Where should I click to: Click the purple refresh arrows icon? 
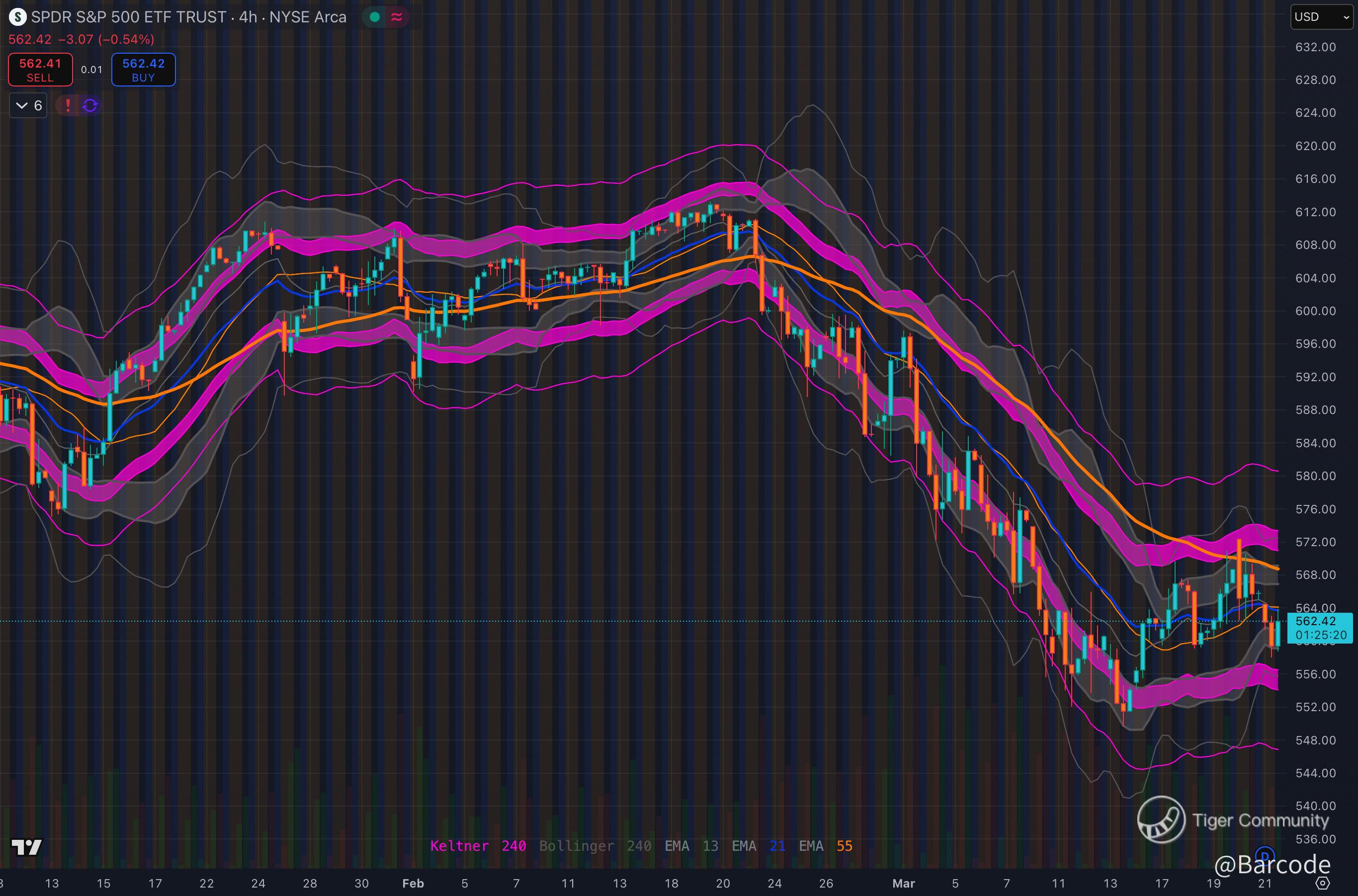point(90,105)
